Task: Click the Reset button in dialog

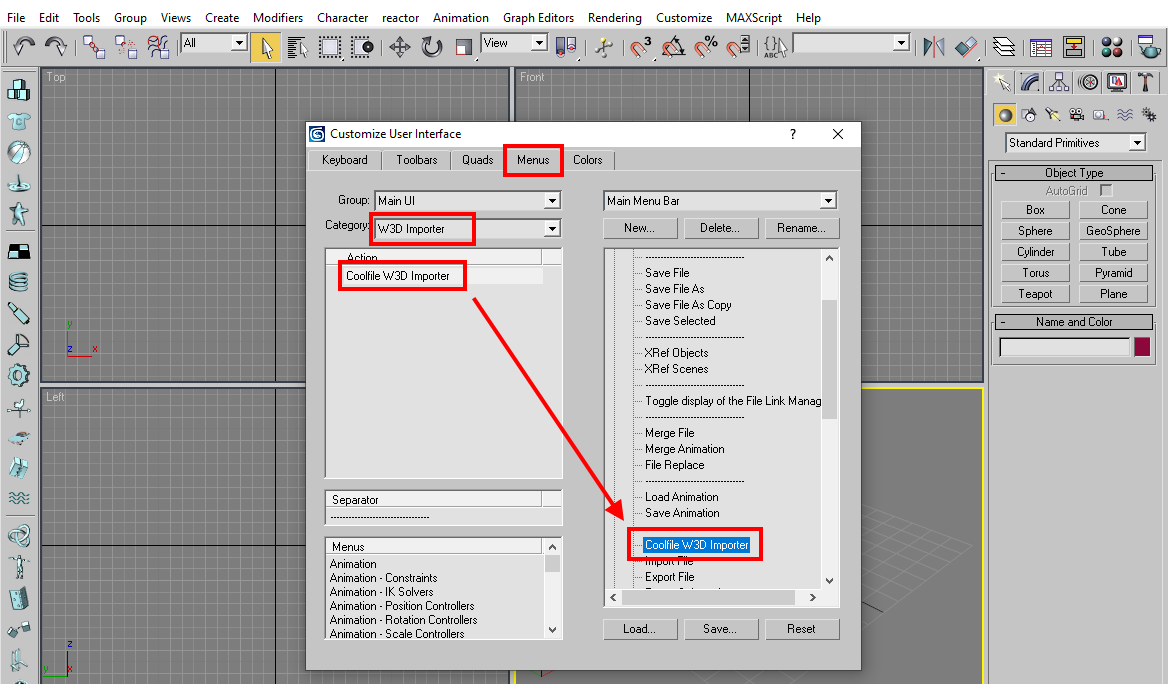Action: coord(802,629)
